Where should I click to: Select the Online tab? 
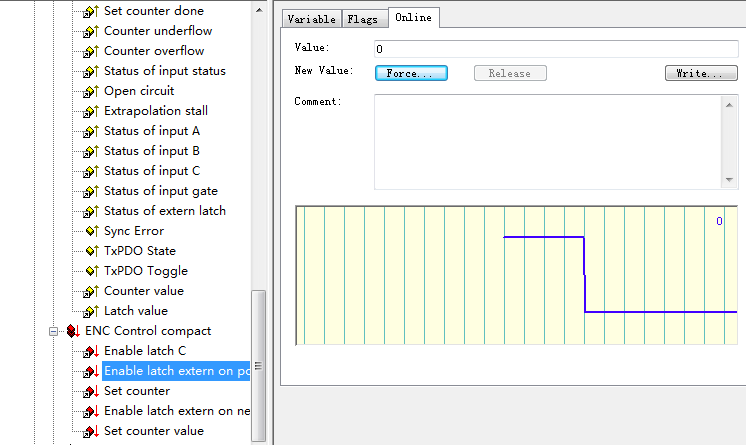point(413,18)
